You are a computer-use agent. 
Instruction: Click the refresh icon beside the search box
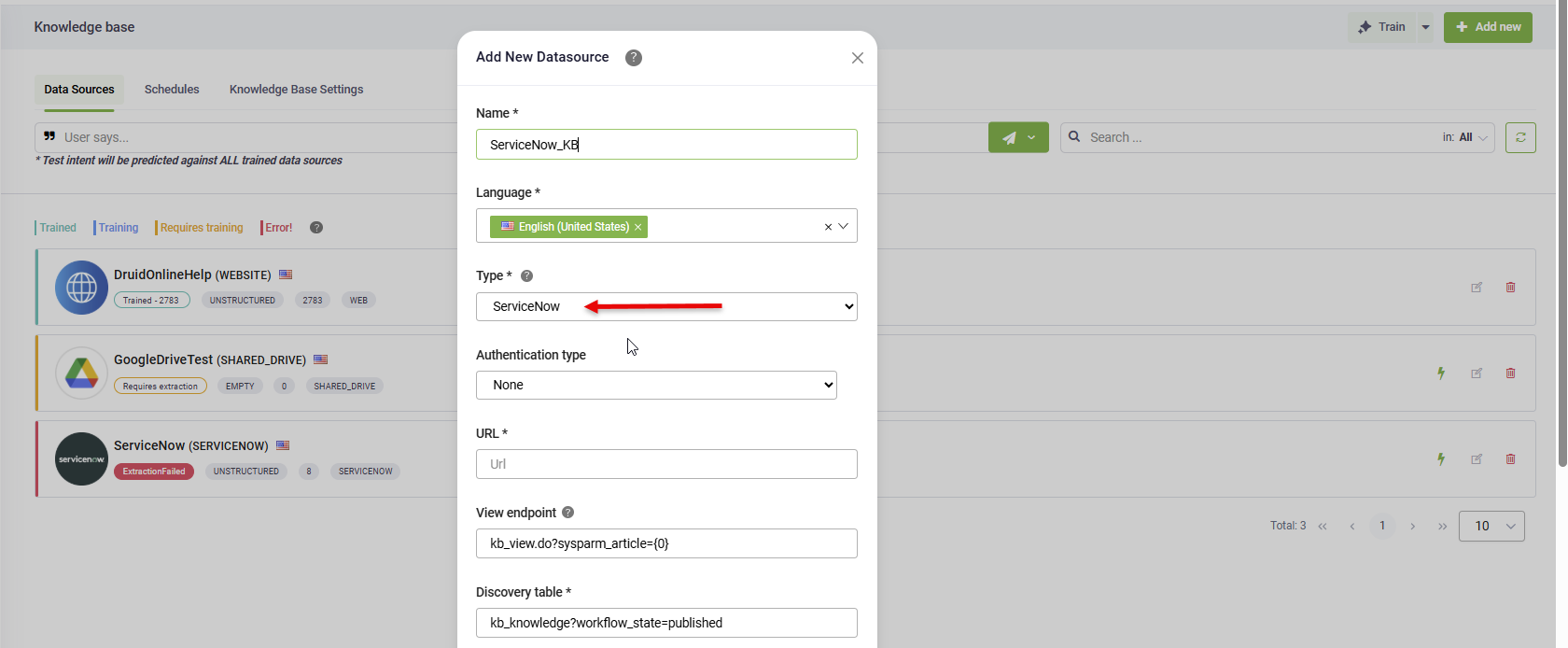coord(1520,137)
